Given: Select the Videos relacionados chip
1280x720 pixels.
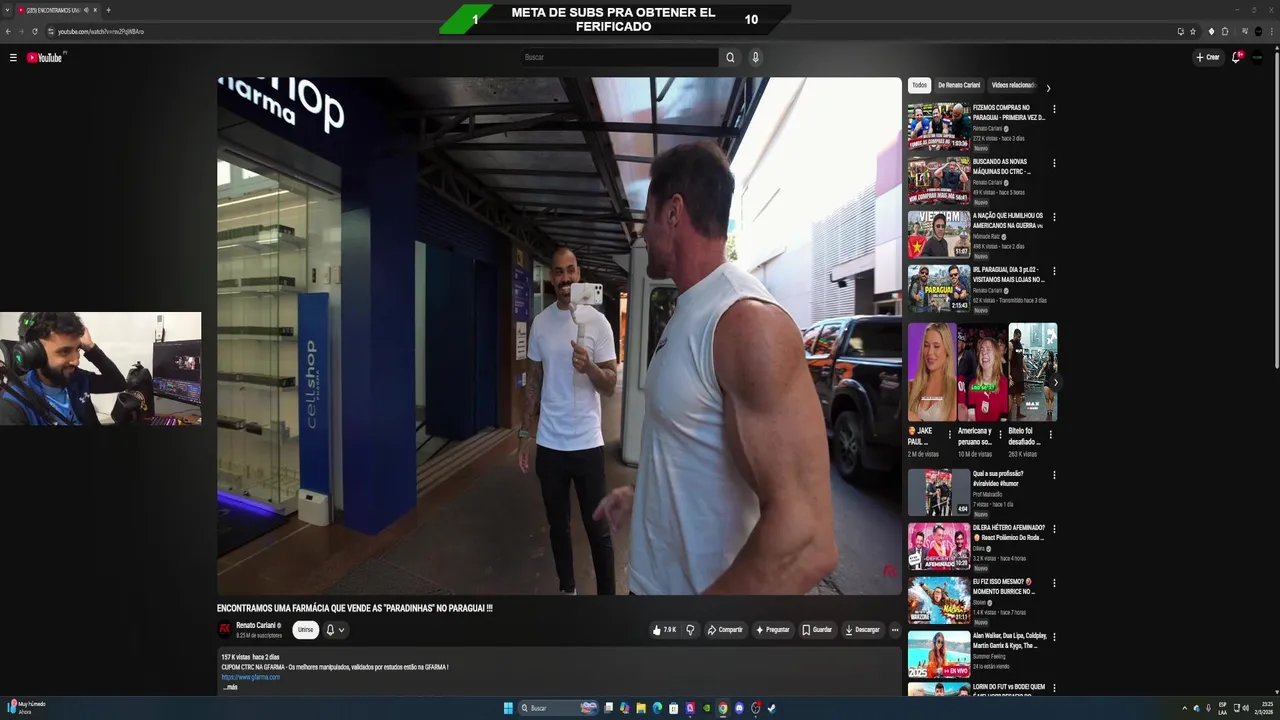Looking at the screenshot, I should (x=1013, y=85).
